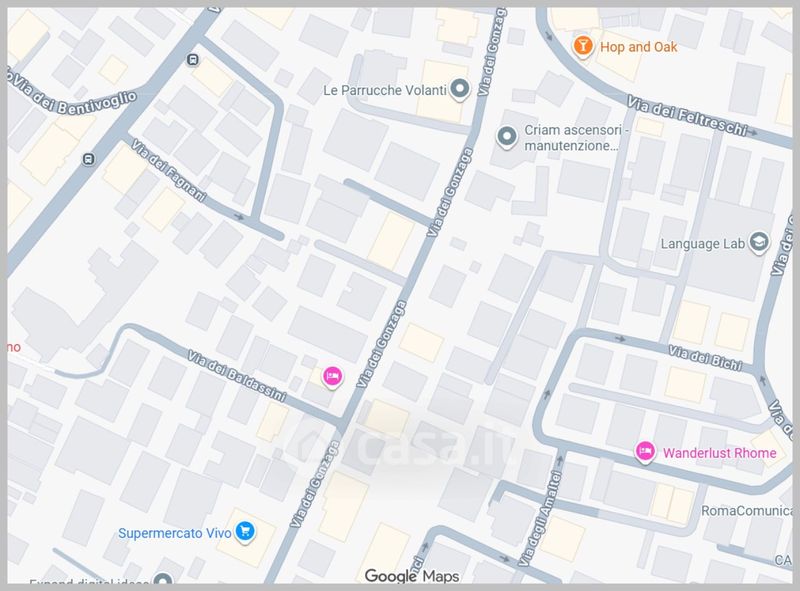Open the Criam ascensori map marker icon
Viewport: 800px width, 591px height.
(x=507, y=135)
